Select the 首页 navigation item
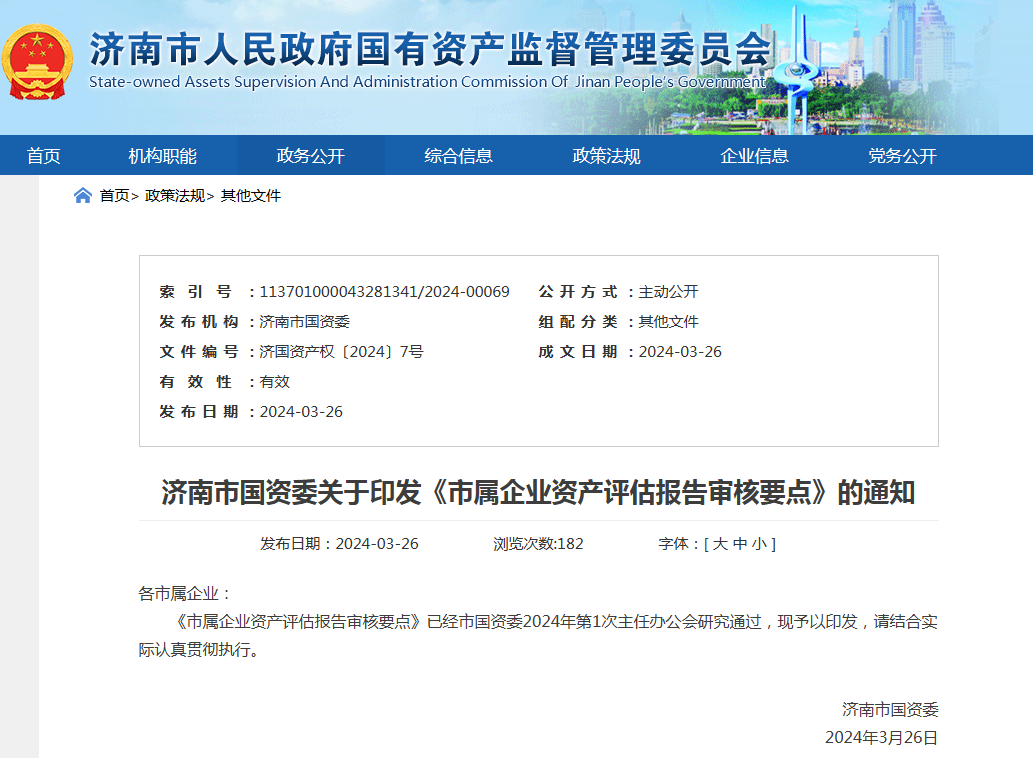The width and height of the screenshot is (1033, 758). coord(44,155)
